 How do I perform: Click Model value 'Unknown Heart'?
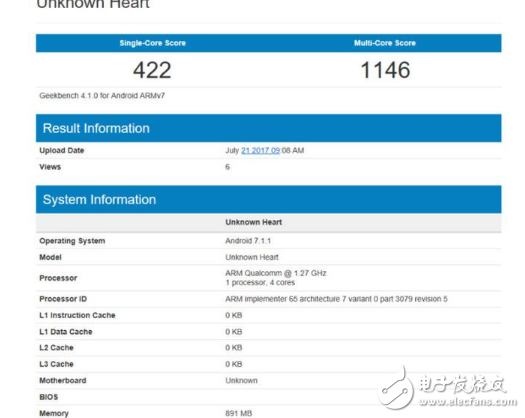[x=252, y=257]
